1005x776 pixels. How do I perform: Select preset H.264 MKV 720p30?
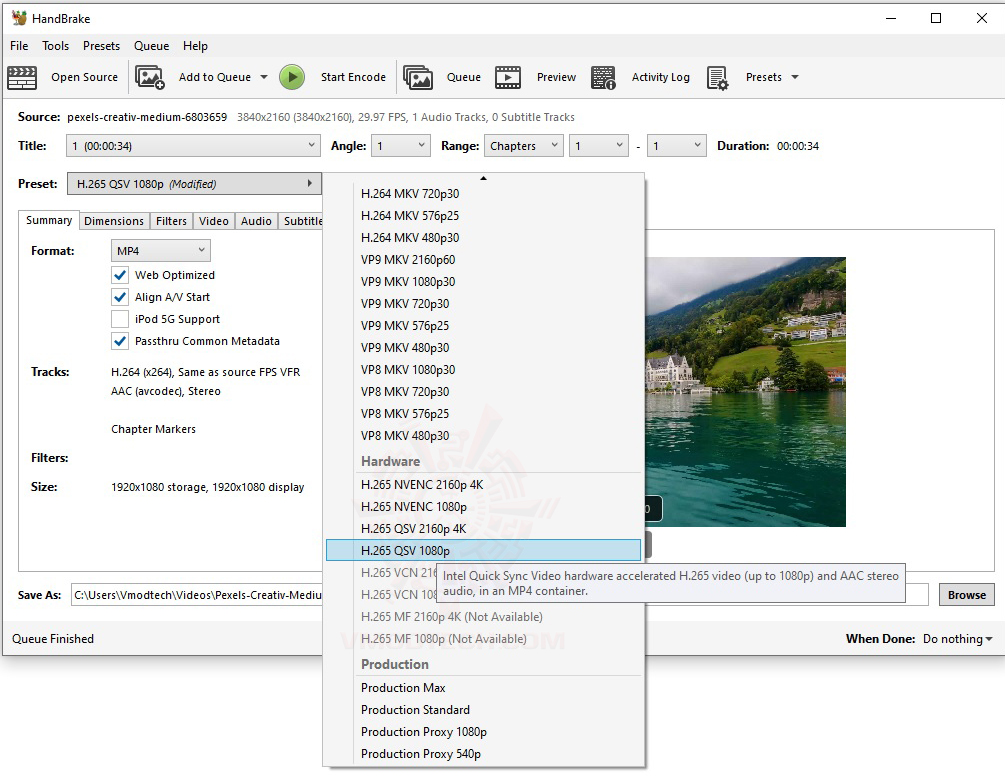pyautogui.click(x=483, y=194)
